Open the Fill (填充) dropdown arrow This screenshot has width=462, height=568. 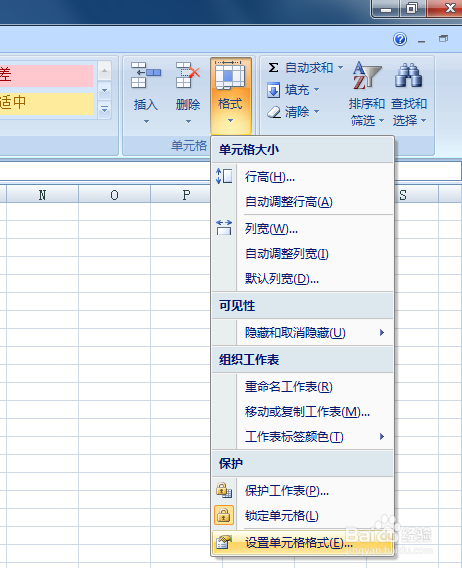(x=316, y=89)
